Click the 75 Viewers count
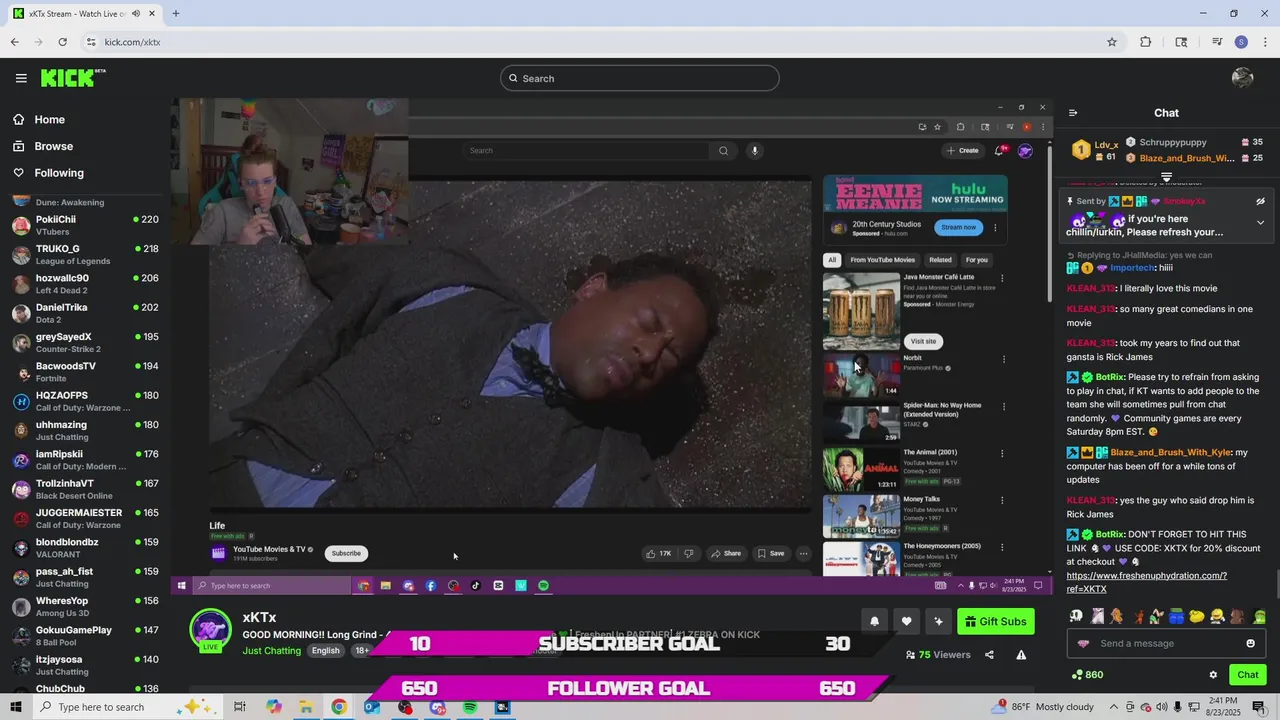Image resolution: width=1280 pixels, height=720 pixels. pyautogui.click(x=938, y=655)
